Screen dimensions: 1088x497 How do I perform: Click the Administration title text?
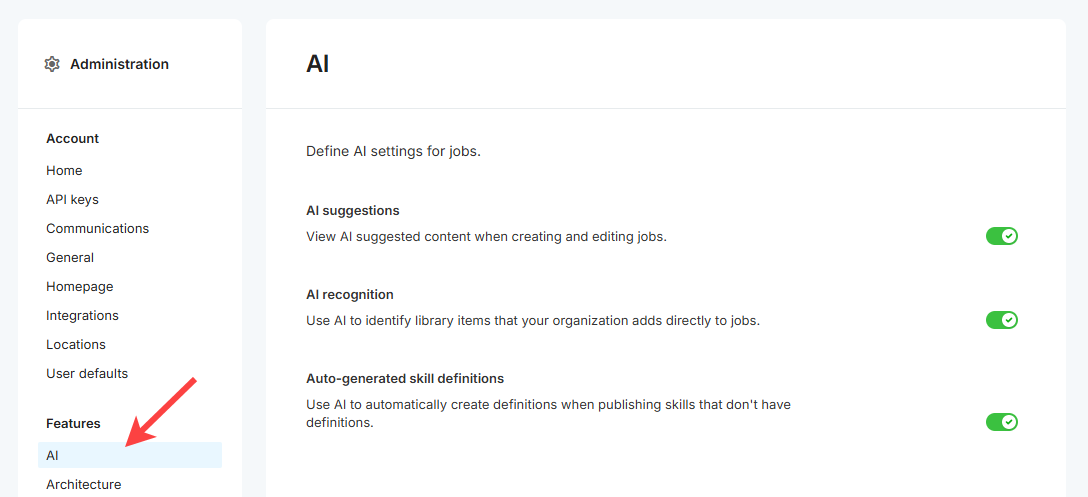click(x=119, y=64)
